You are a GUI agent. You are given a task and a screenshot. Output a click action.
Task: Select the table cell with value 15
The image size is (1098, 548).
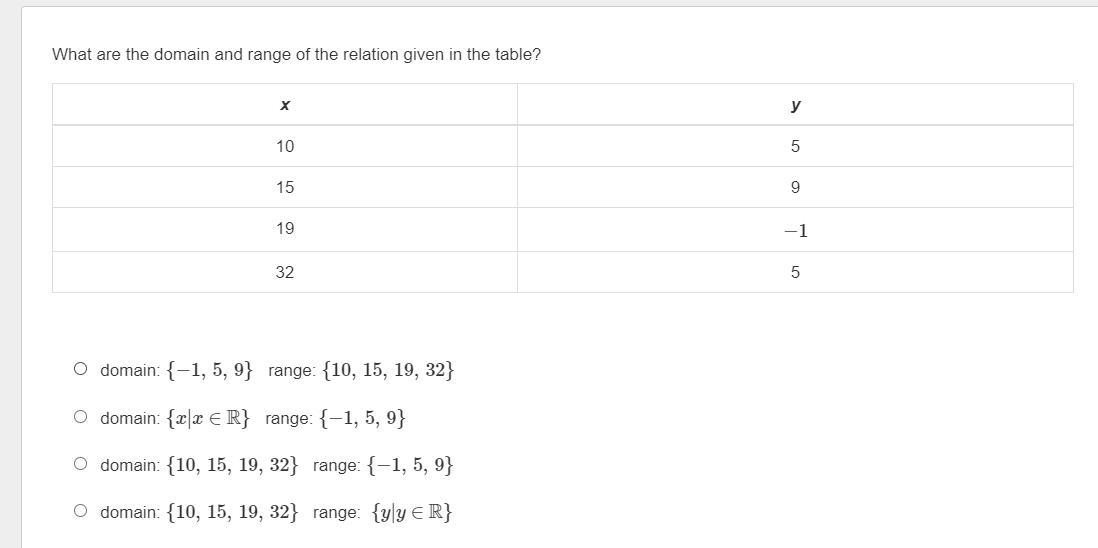pyautogui.click(x=285, y=187)
